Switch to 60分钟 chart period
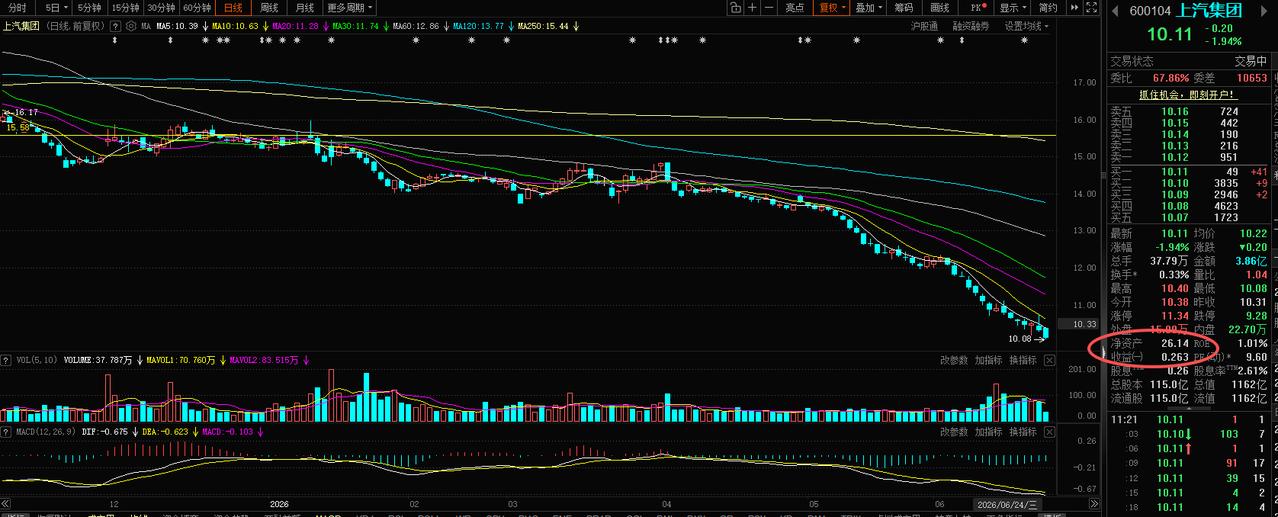This screenshot has width=1278, height=517. 196,8
